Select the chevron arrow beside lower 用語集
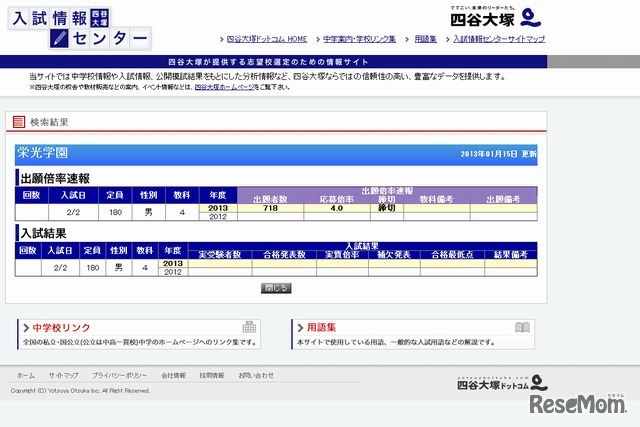The height and width of the screenshot is (427, 640). click(300, 327)
